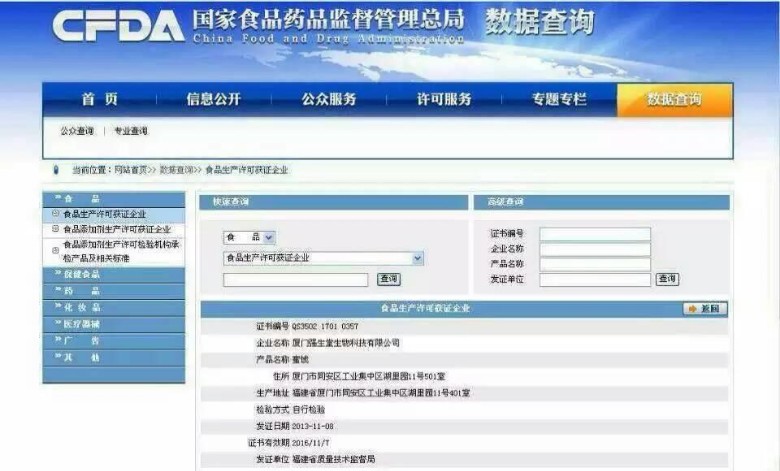Click the orange arrow icon on 返回 button
Viewport: 780px width, 471px height.
coord(692,309)
